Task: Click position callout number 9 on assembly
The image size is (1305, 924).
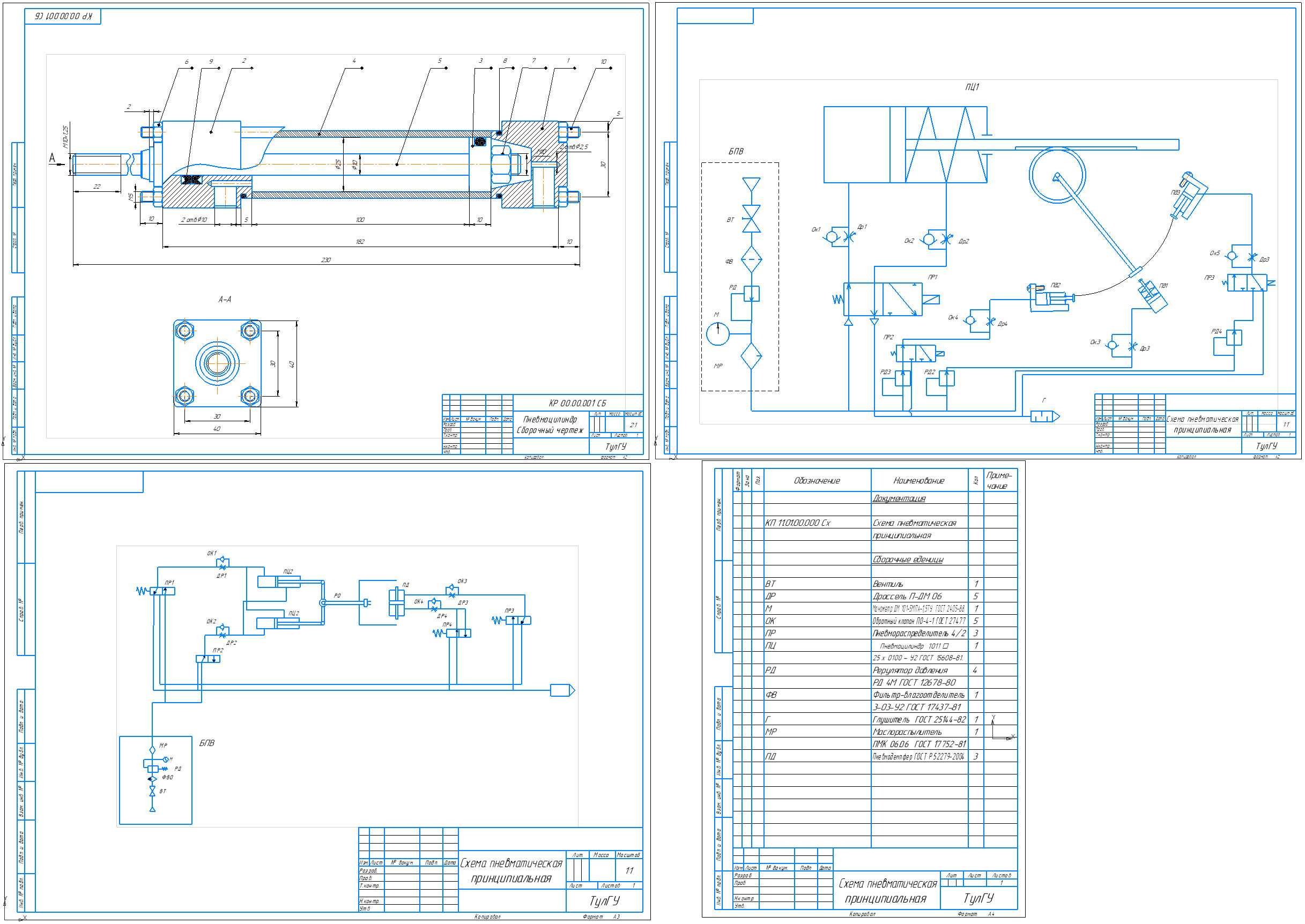Action: pos(211,62)
